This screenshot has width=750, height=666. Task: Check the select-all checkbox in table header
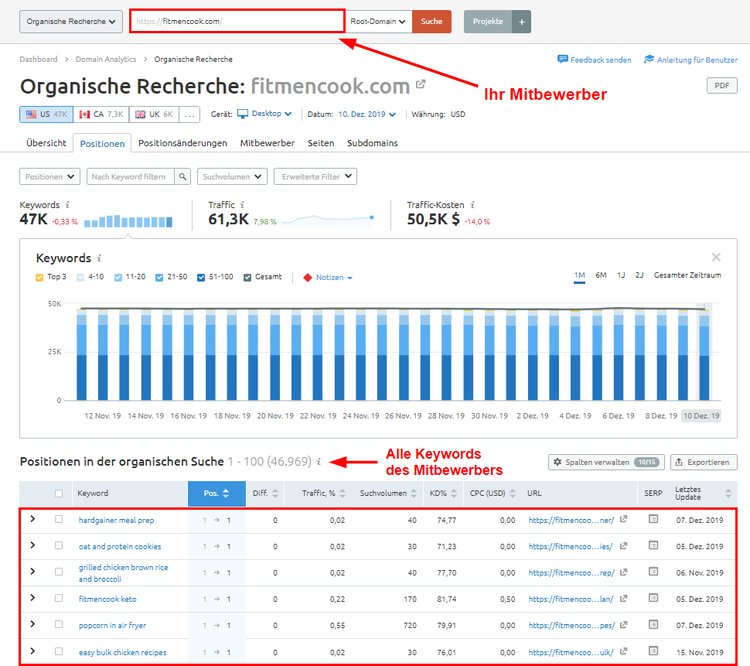click(59, 493)
